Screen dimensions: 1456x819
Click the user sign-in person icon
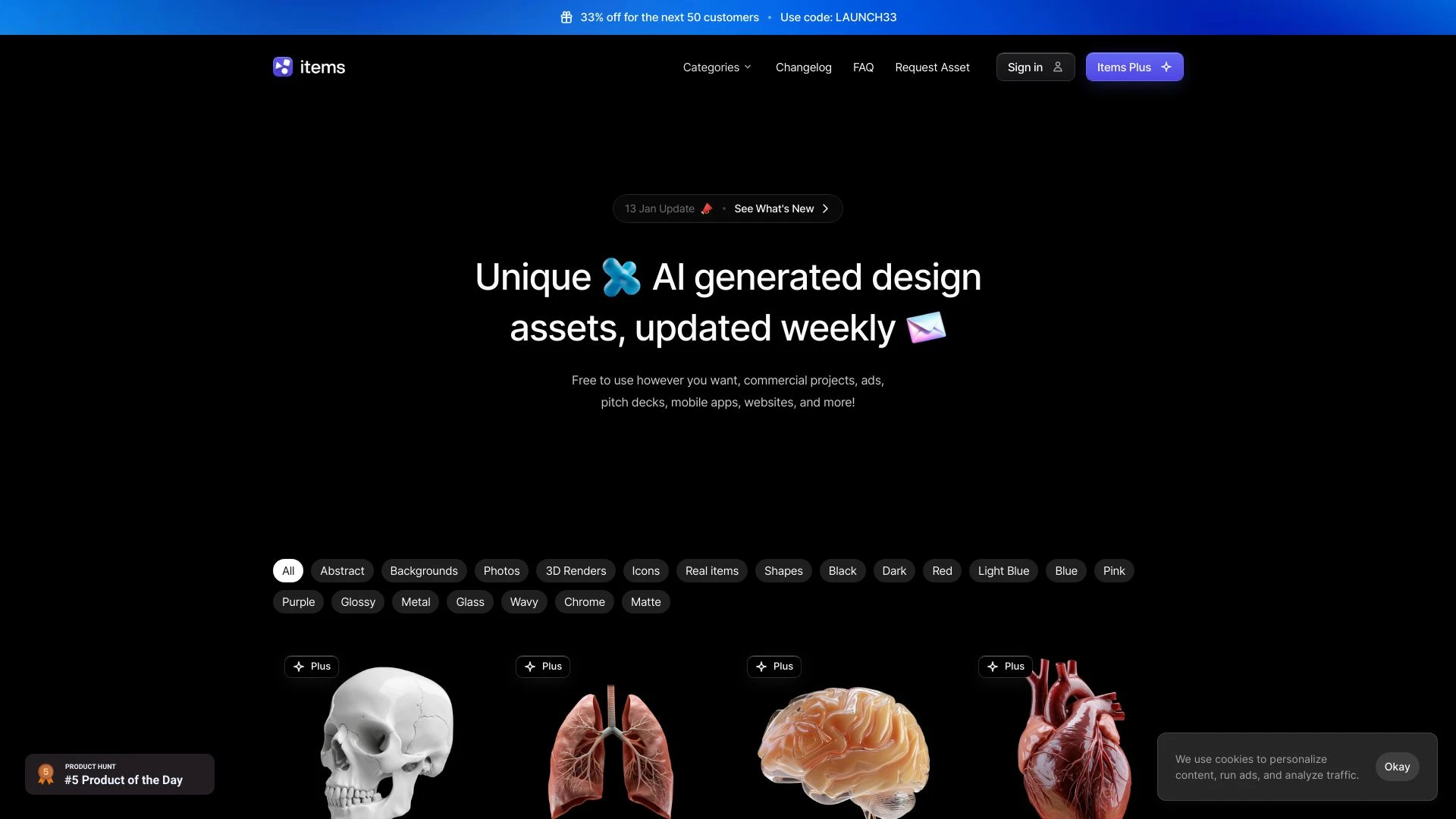(1058, 67)
